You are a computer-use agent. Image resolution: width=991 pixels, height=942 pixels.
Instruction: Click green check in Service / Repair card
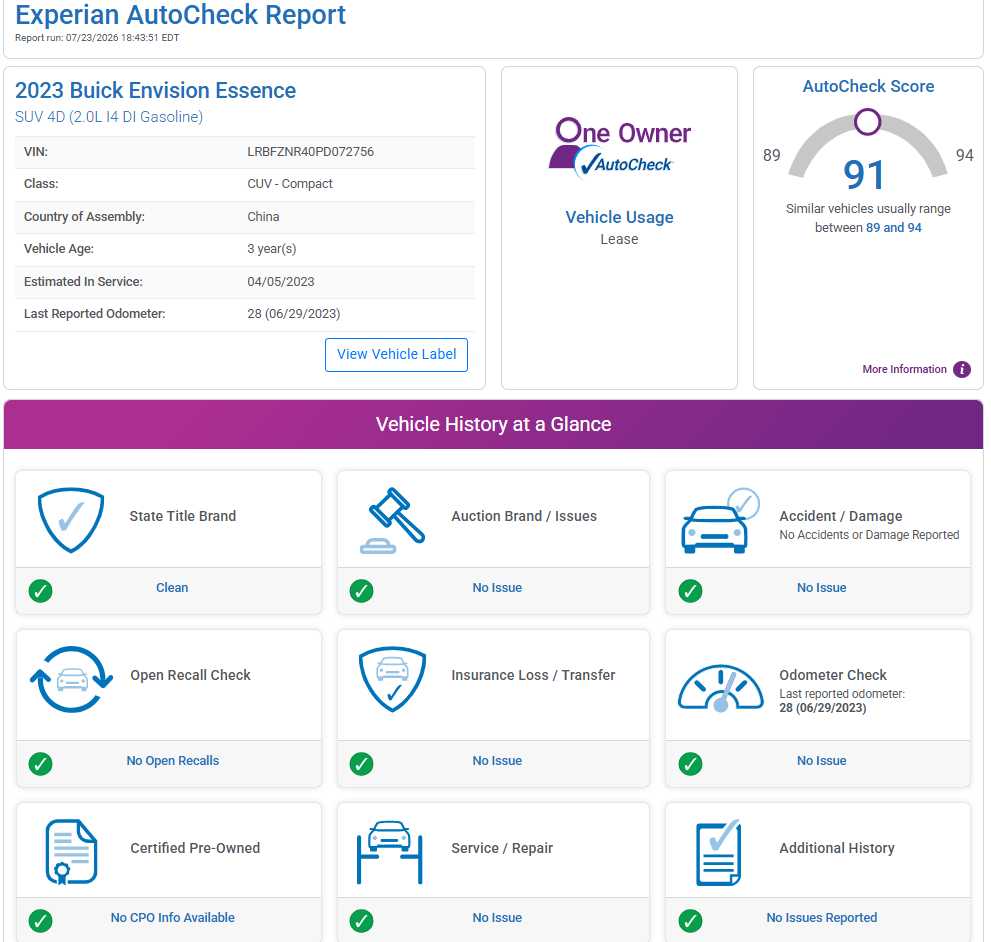point(362,921)
